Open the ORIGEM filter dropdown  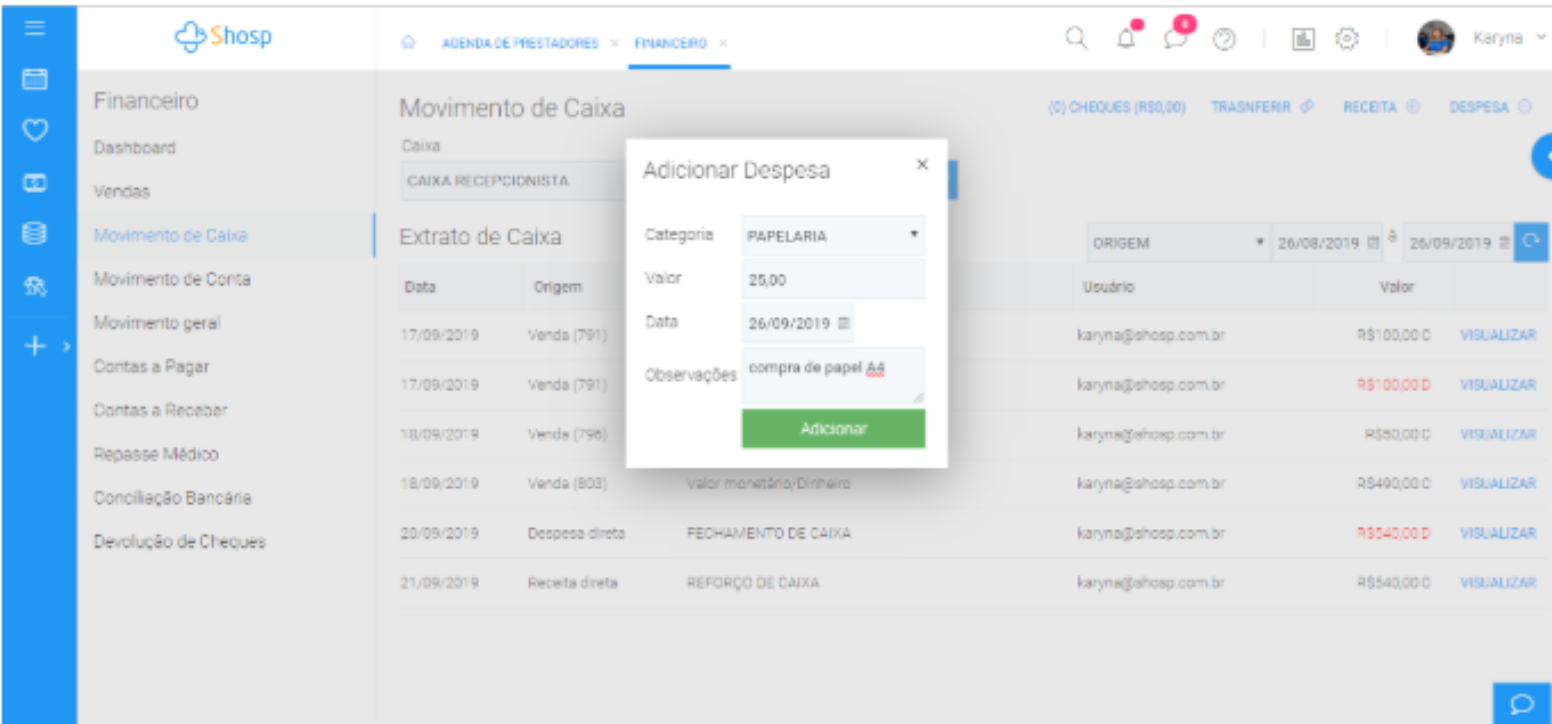[x=1175, y=243]
